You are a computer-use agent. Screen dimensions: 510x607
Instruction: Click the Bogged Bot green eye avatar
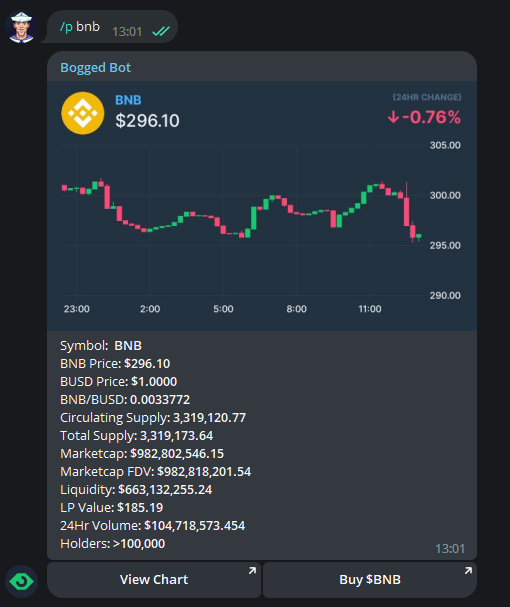click(x=21, y=581)
